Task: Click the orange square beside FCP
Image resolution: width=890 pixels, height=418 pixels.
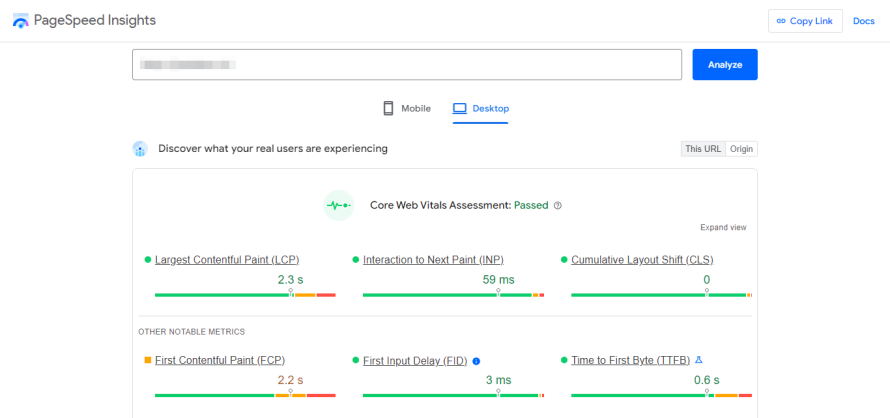Action: 148,360
